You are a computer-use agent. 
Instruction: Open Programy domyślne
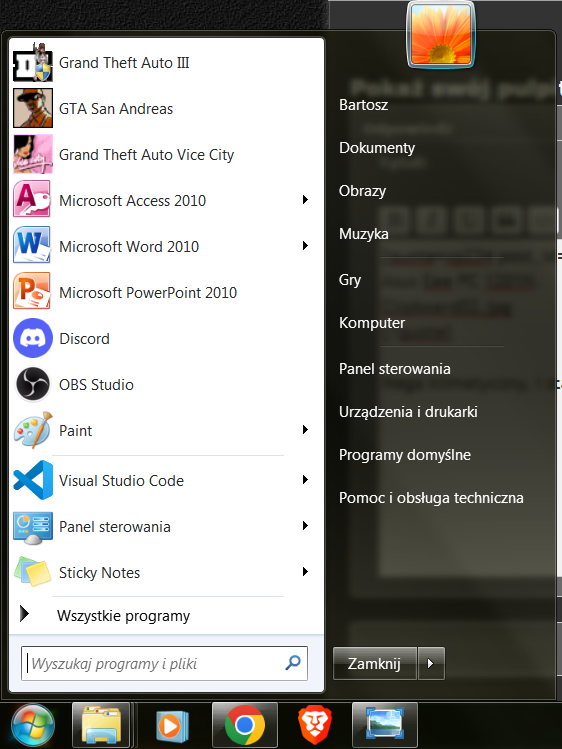(405, 455)
